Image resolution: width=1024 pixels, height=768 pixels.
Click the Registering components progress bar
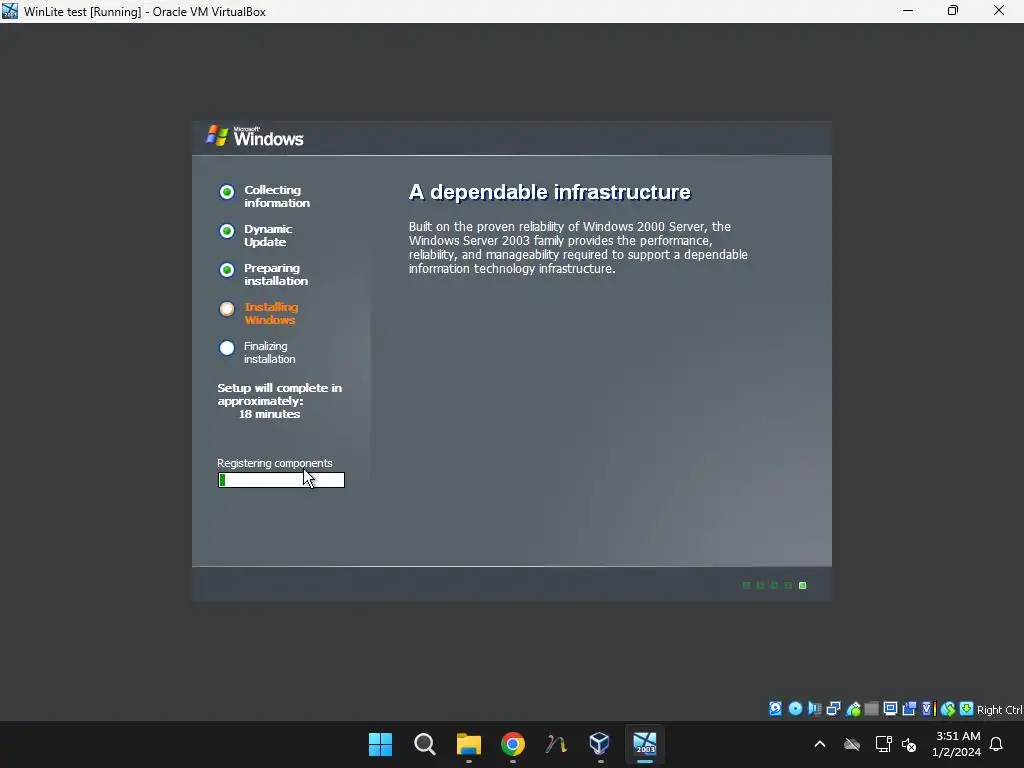[x=281, y=480]
